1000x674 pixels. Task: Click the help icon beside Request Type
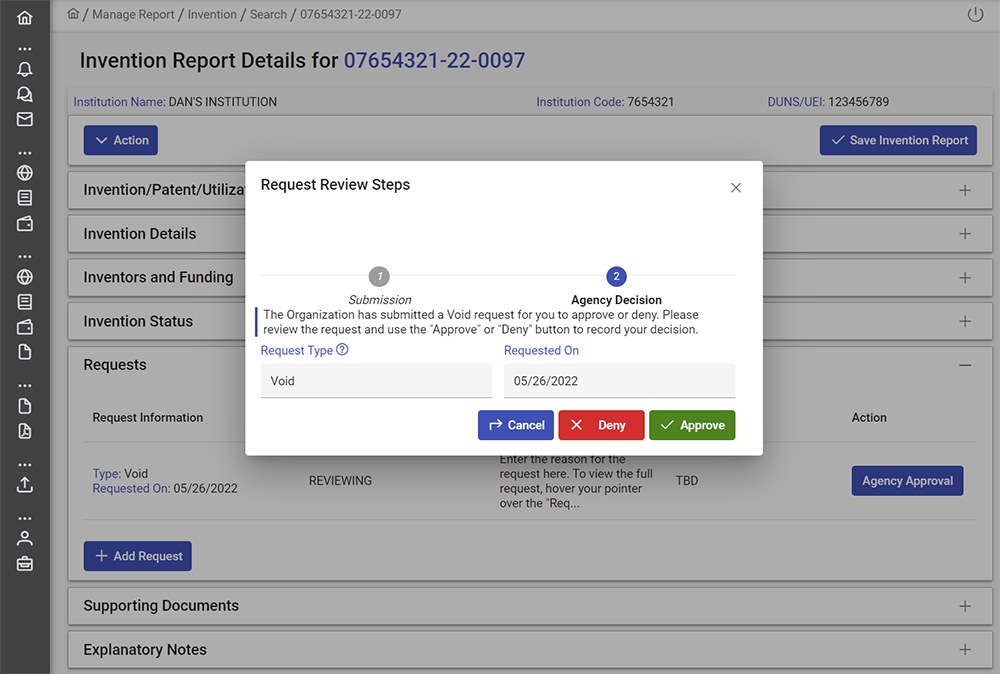(343, 350)
